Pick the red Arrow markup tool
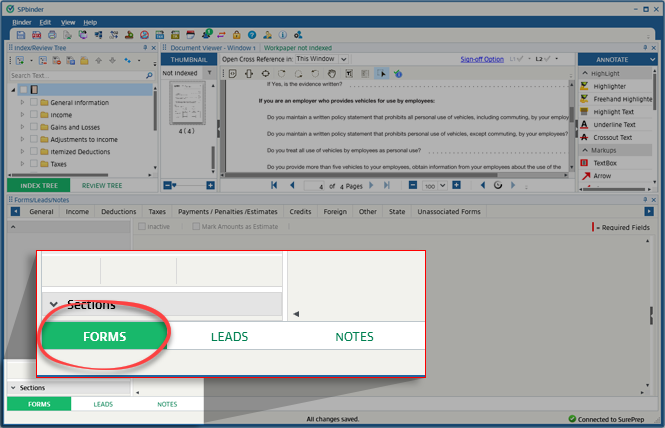This screenshot has height=428, width=665. click(601, 176)
